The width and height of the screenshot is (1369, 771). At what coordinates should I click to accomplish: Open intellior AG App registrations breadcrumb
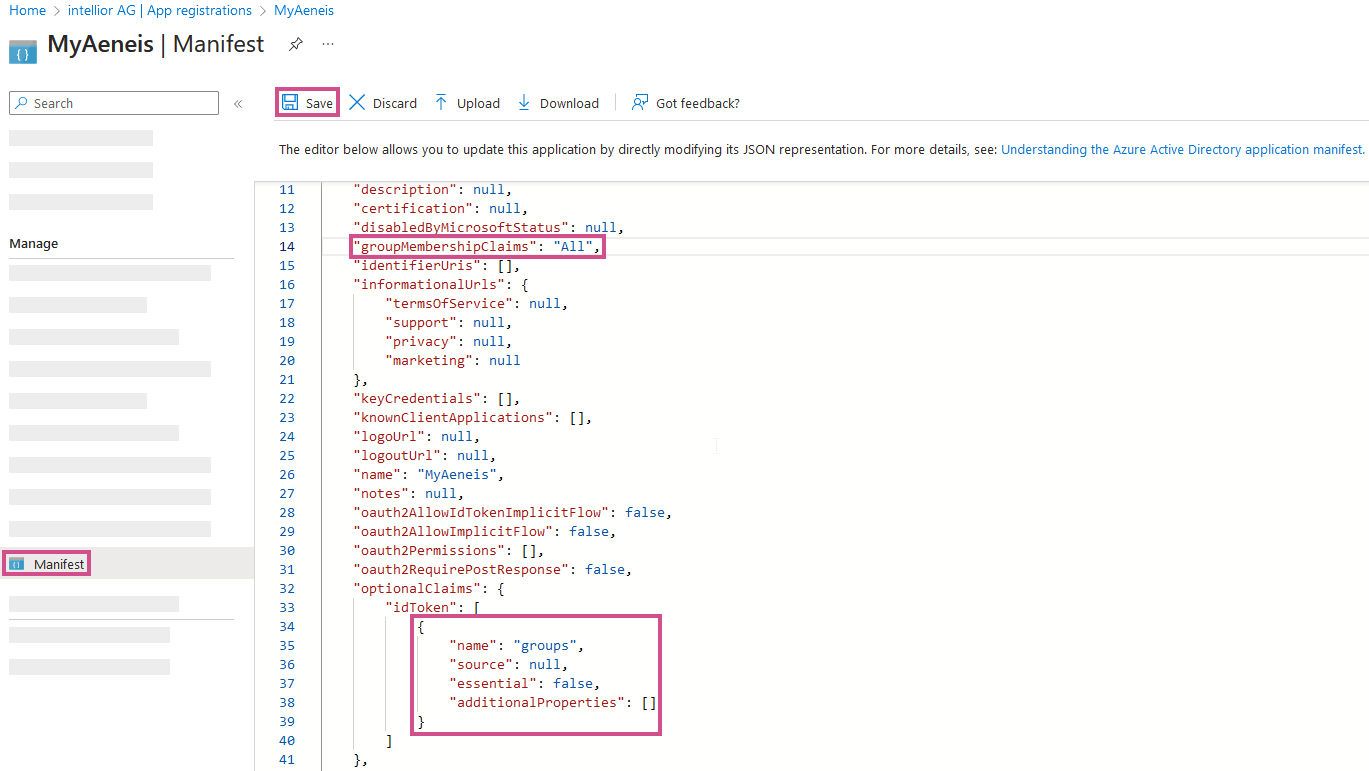159,10
